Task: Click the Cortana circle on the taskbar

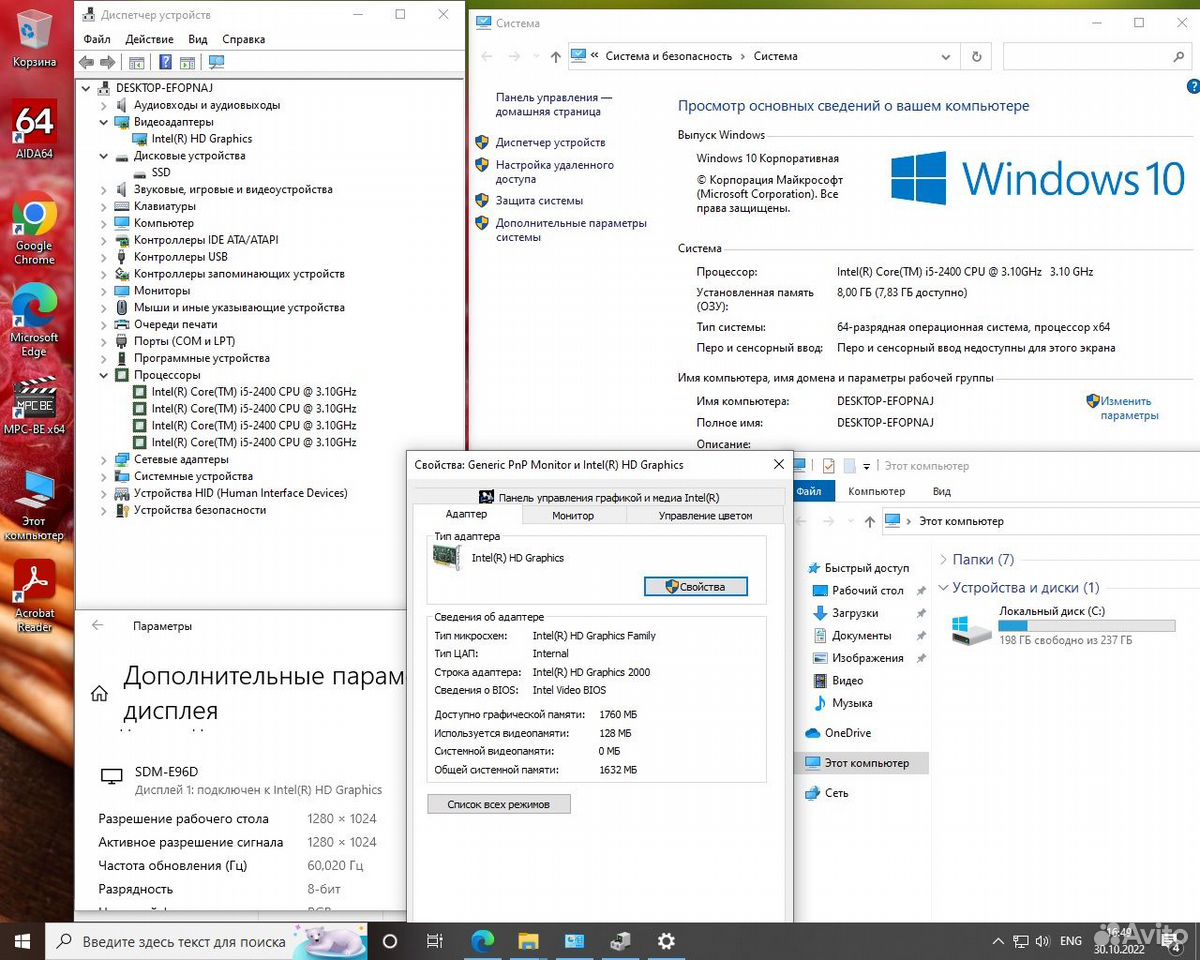Action: tap(390, 941)
